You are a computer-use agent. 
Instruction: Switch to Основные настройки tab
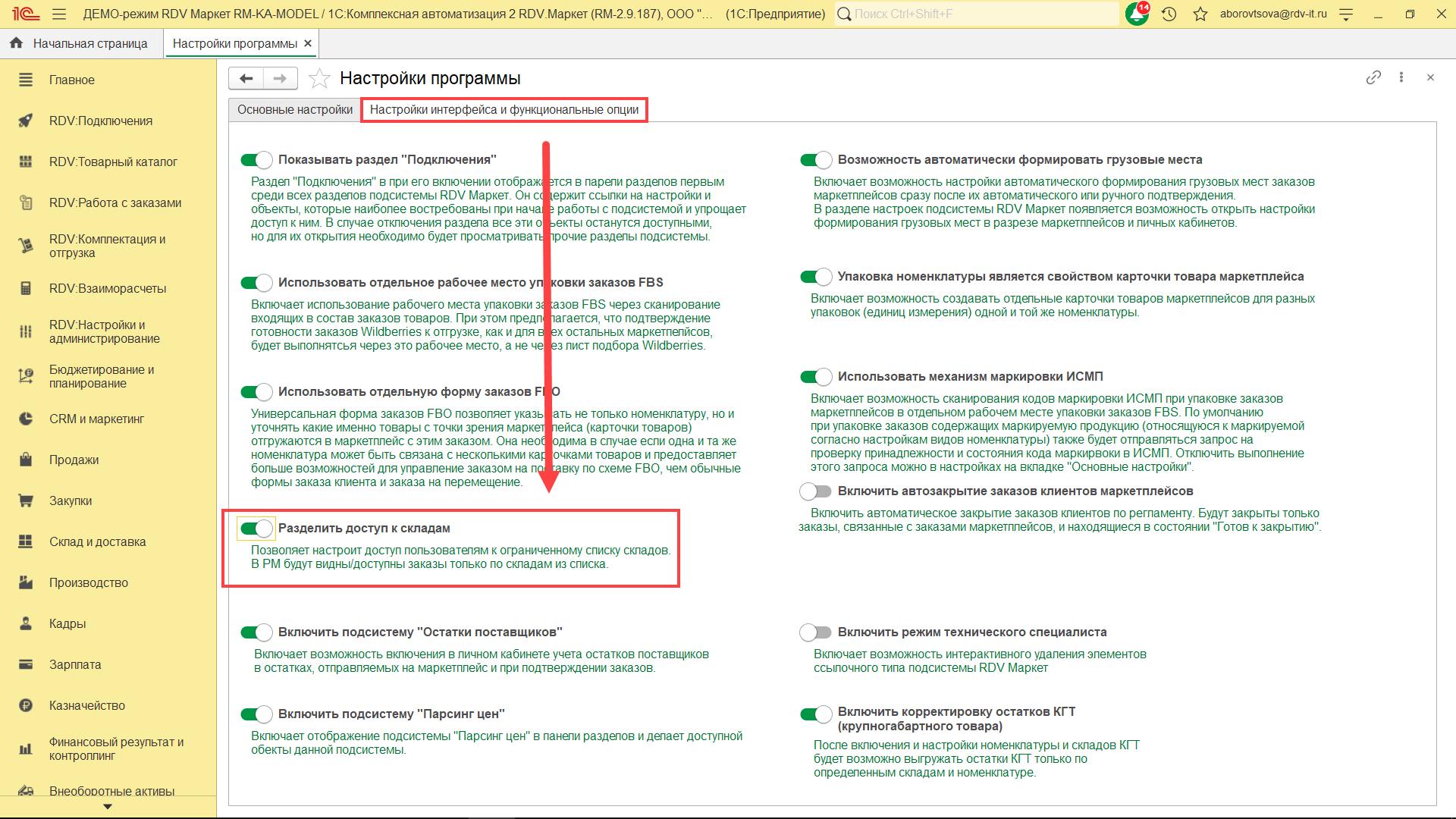click(295, 110)
